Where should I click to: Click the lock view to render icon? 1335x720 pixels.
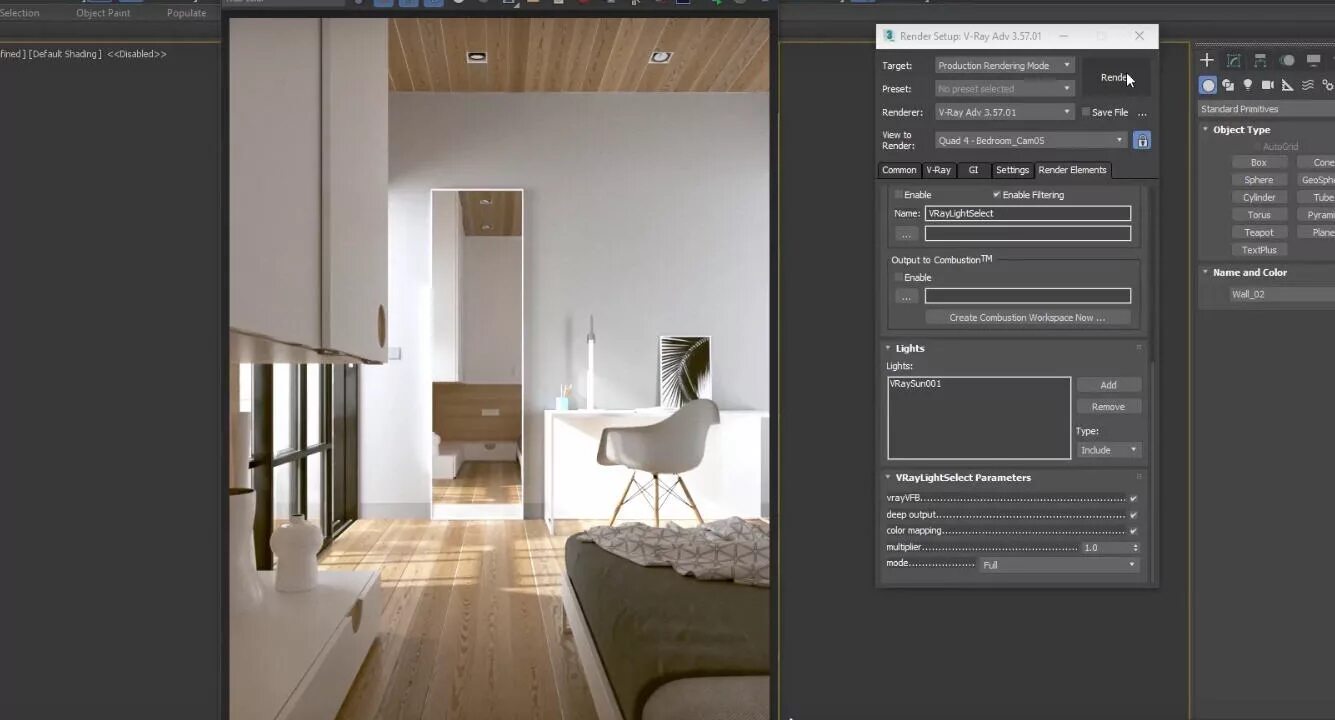[1142, 140]
